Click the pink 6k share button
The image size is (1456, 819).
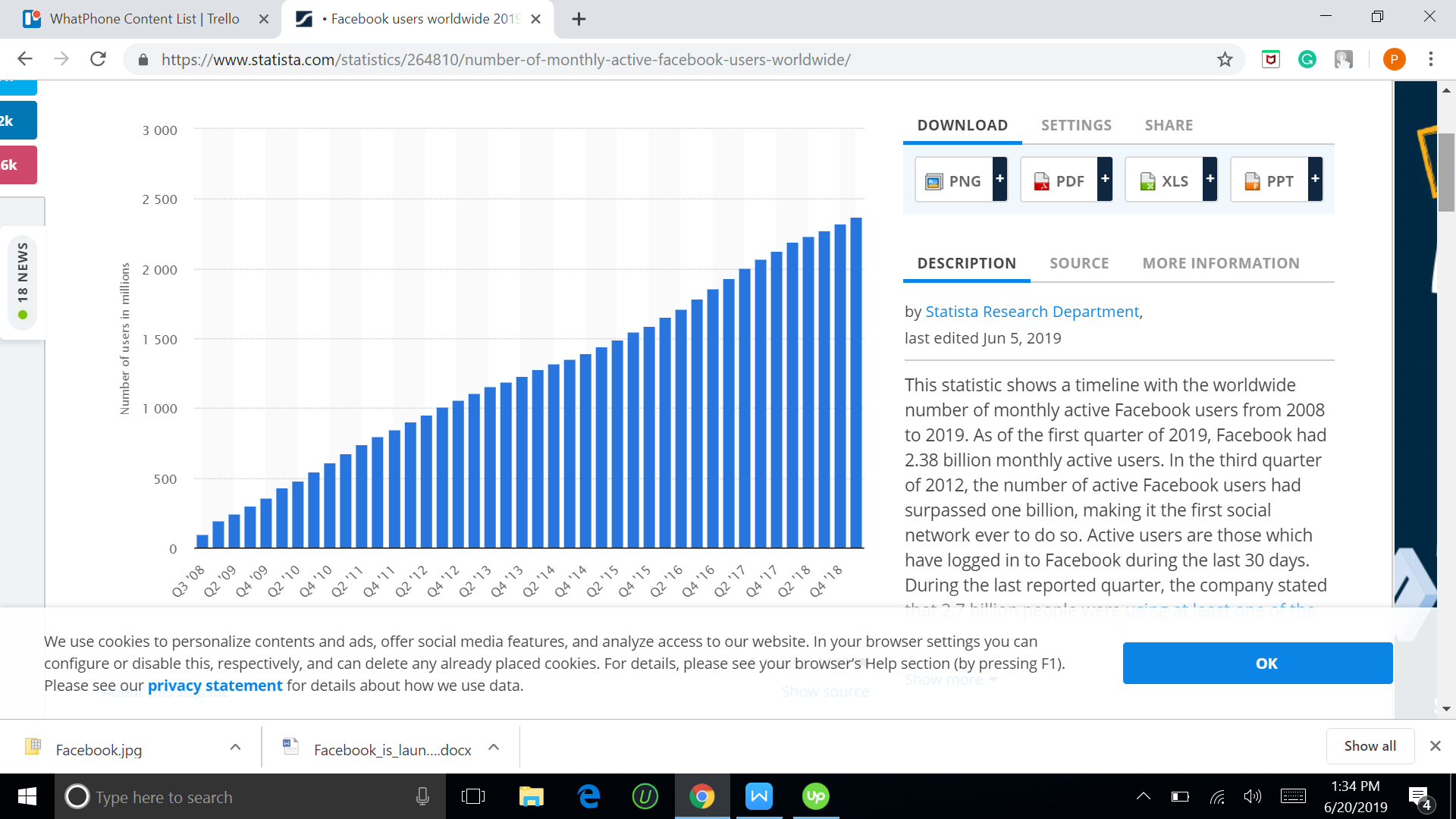pos(18,165)
